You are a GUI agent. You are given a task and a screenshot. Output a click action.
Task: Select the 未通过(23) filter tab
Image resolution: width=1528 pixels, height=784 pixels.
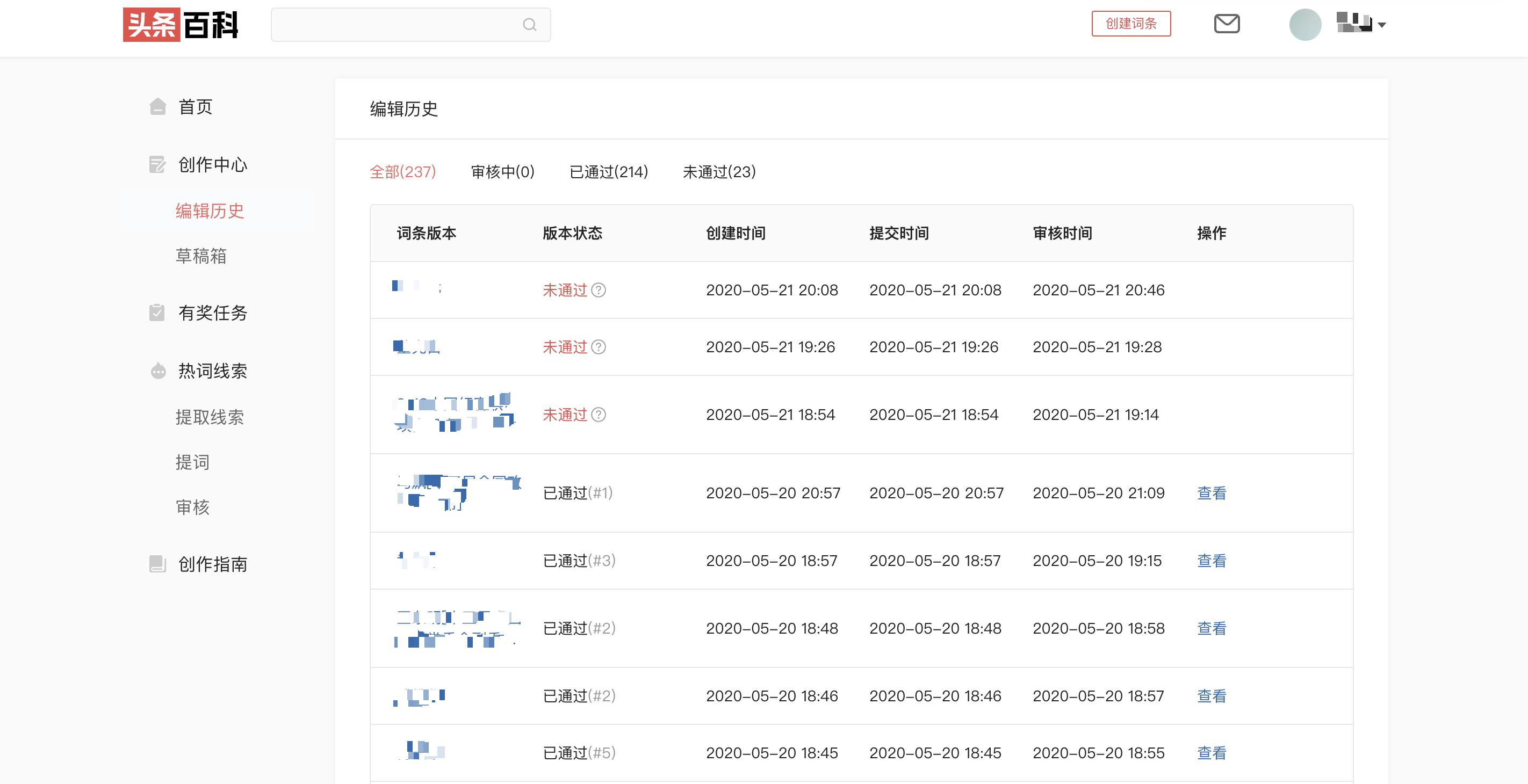(720, 171)
